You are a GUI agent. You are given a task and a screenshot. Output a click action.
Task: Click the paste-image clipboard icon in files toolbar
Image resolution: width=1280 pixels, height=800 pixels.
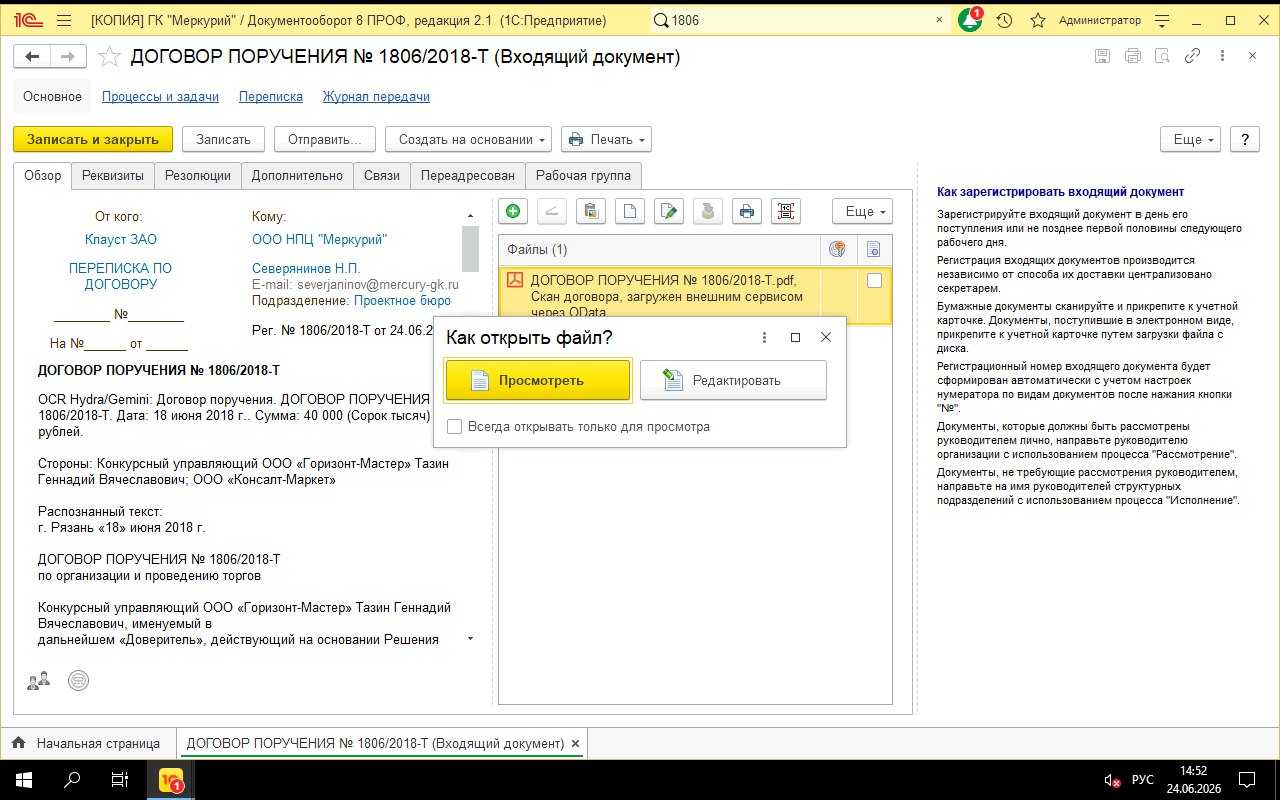click(591, 211)
